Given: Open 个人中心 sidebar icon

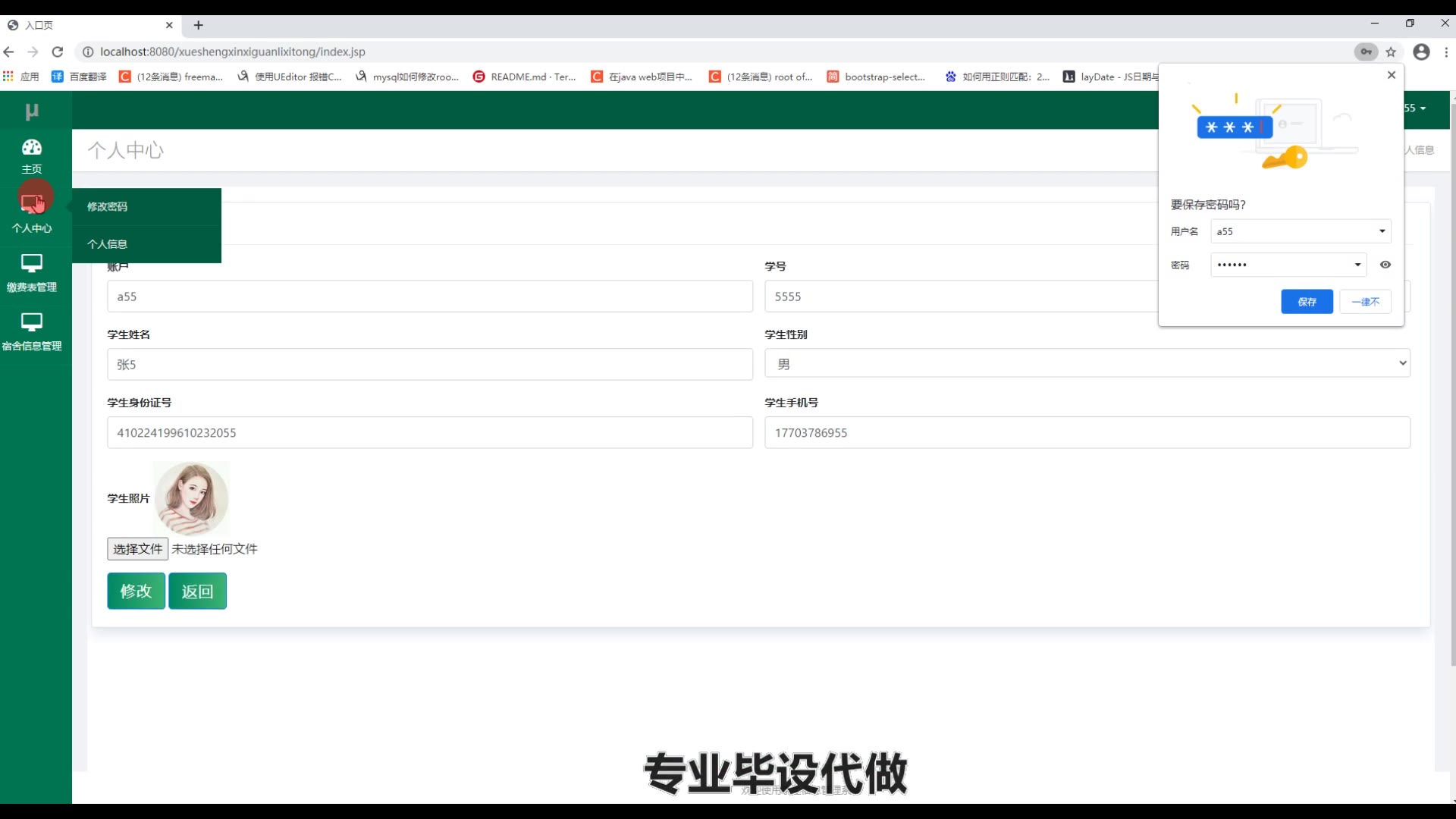Looking at the screenshot, I should click(32, 202).
